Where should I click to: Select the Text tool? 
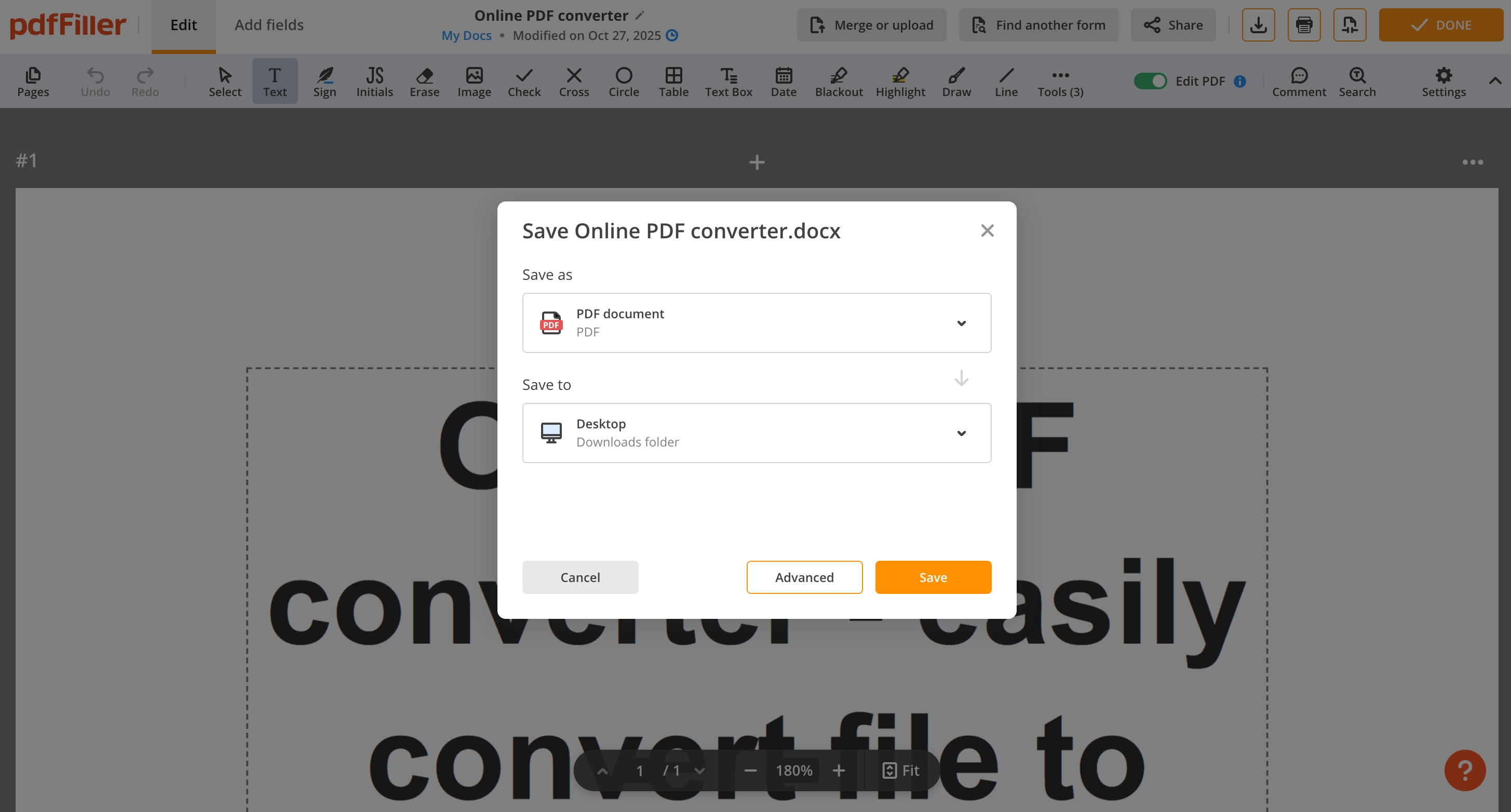coord(275,82)
